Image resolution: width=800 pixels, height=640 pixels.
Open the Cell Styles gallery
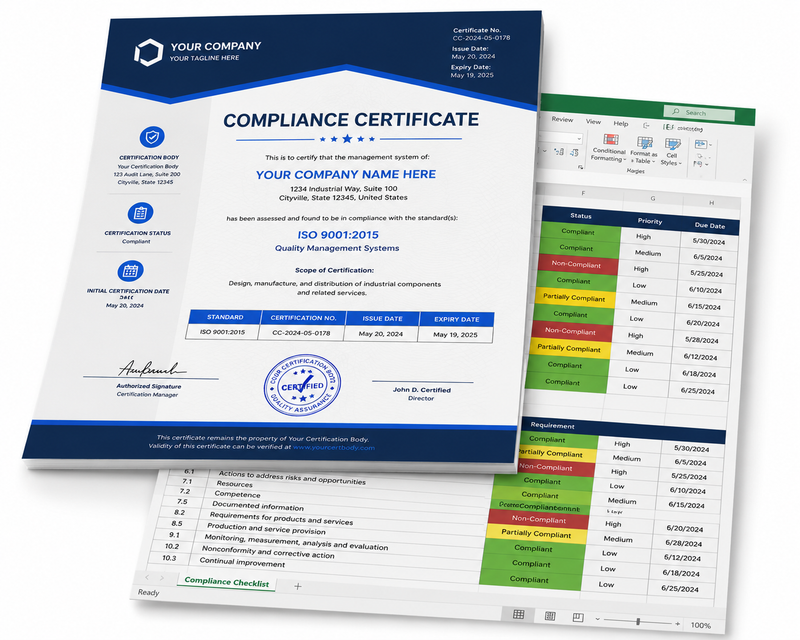(671, 152)
